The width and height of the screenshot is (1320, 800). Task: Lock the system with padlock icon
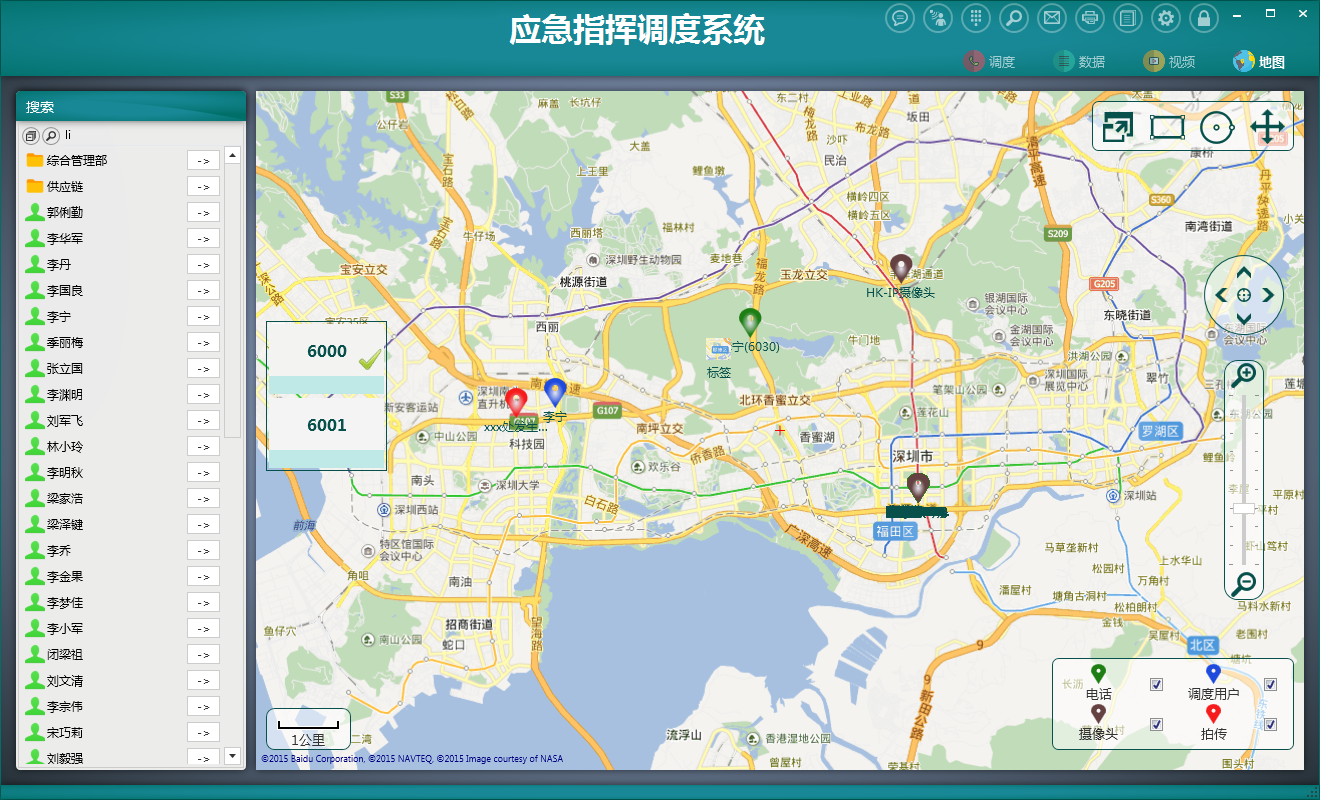1203,18
